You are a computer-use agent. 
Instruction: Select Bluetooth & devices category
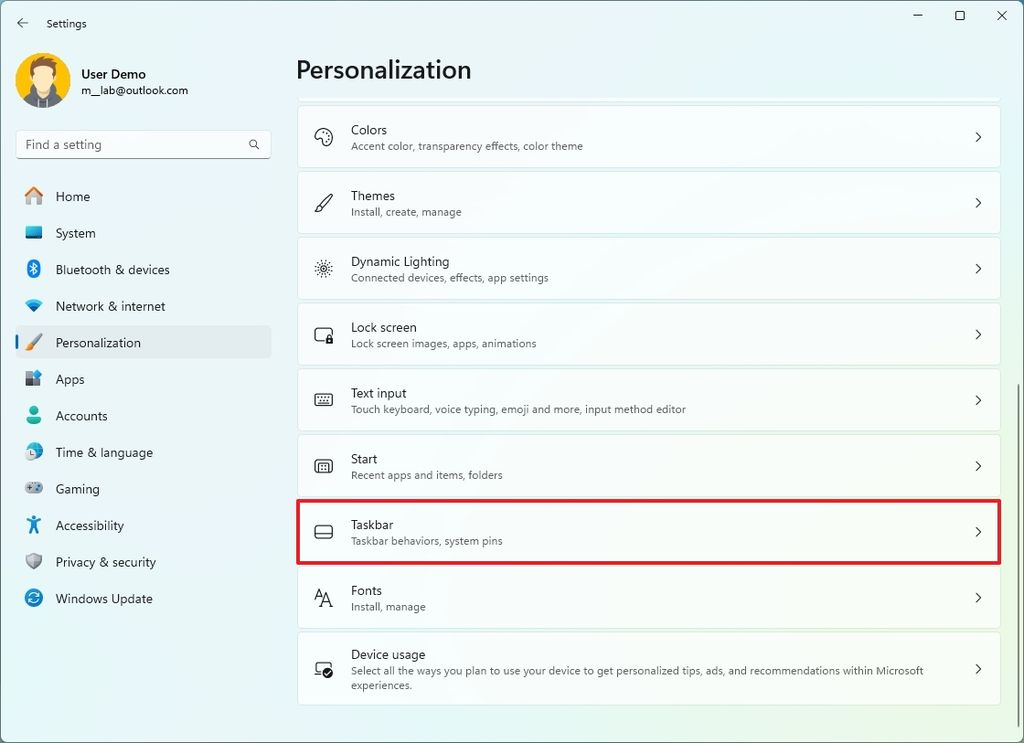(143, 269)
